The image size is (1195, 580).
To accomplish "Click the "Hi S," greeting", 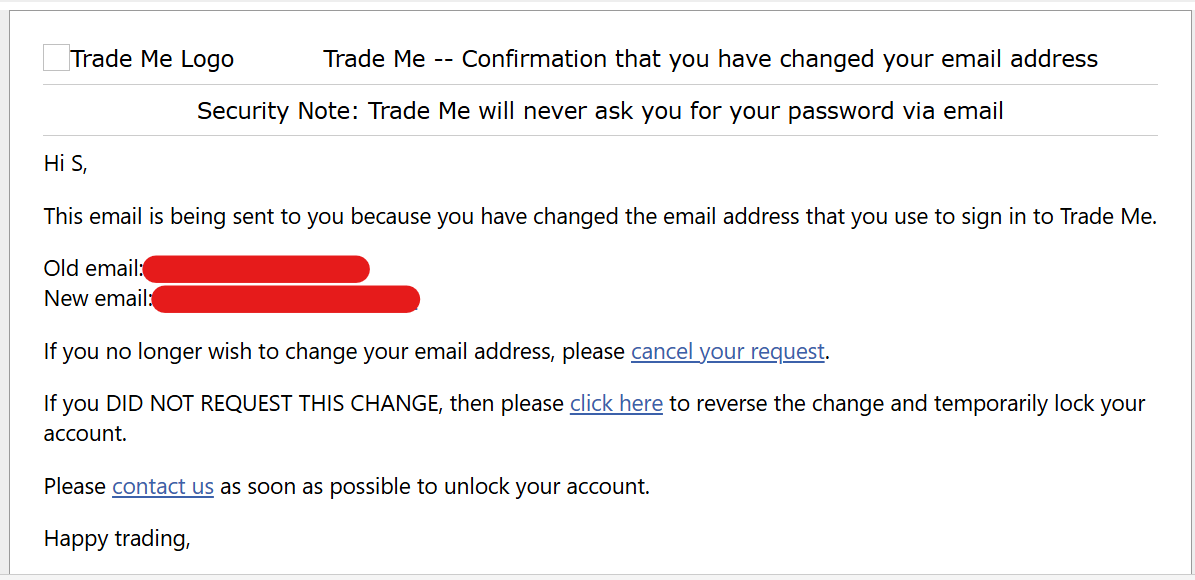I will click(66, 163).
